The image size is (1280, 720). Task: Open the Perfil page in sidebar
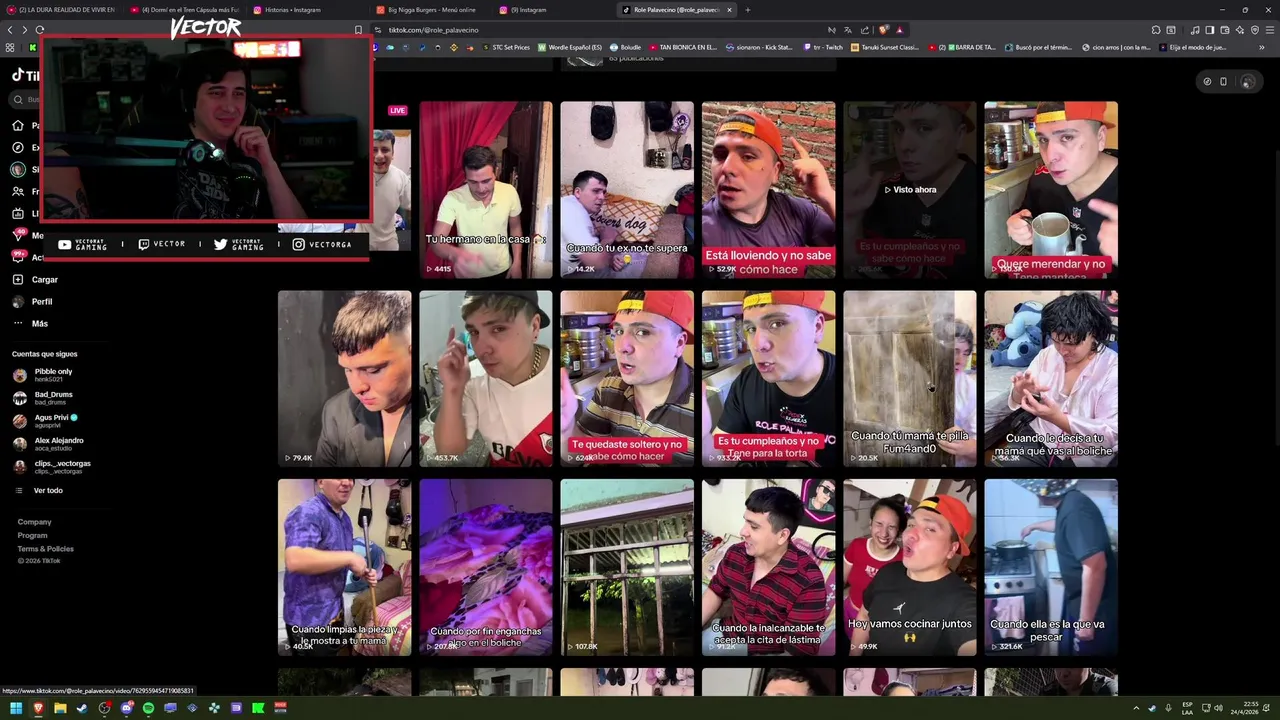pos(32,302)
